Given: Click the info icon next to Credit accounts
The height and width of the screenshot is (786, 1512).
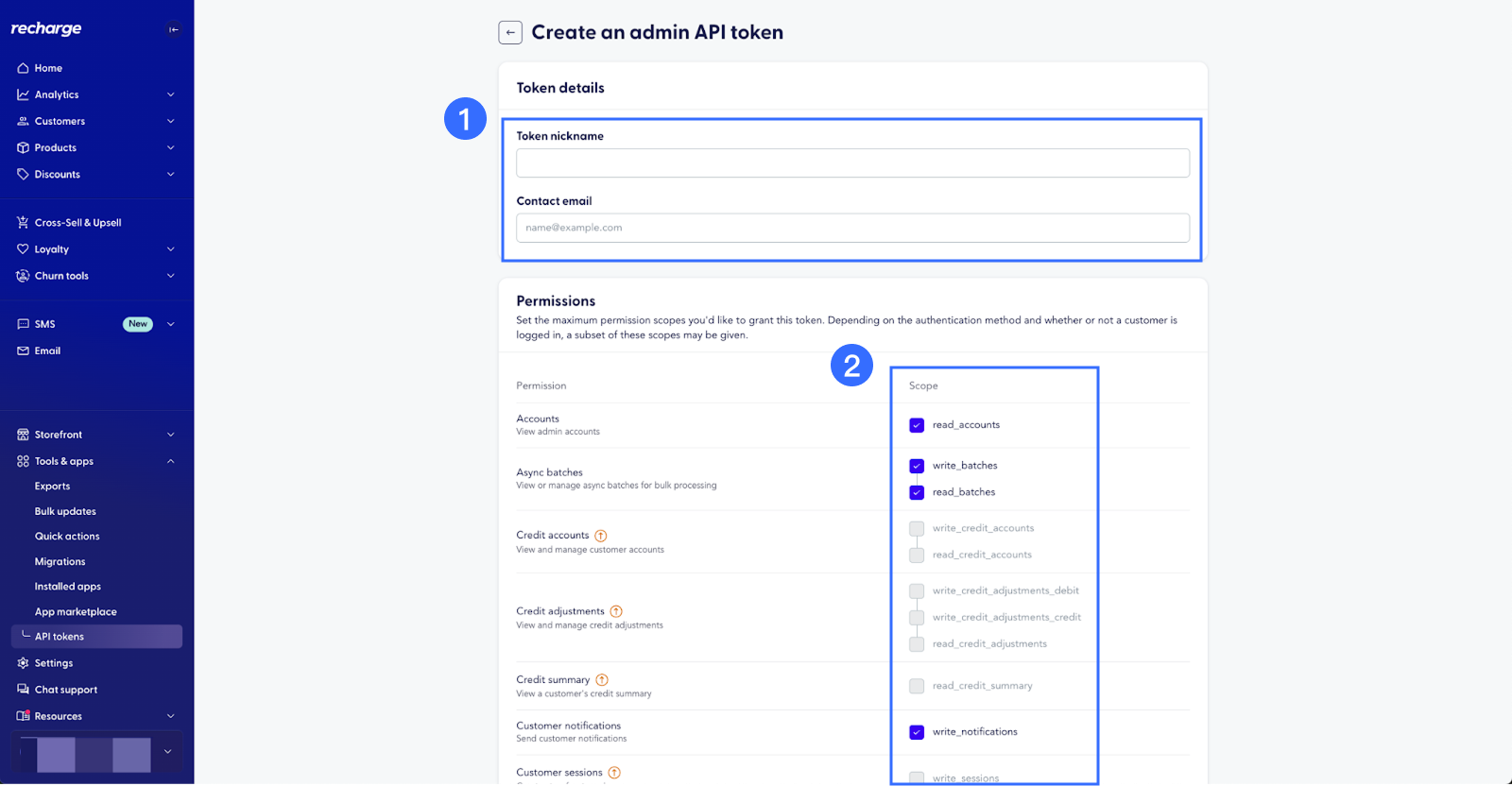Looking at the screenshot, I should tap(601, 536).
